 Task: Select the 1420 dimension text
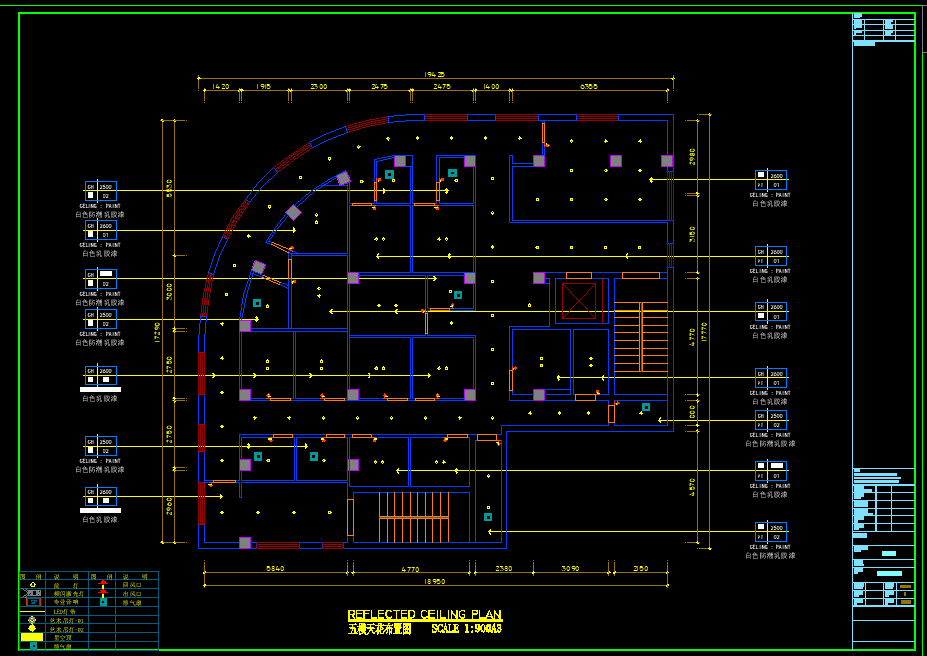[x=221, y=86]
